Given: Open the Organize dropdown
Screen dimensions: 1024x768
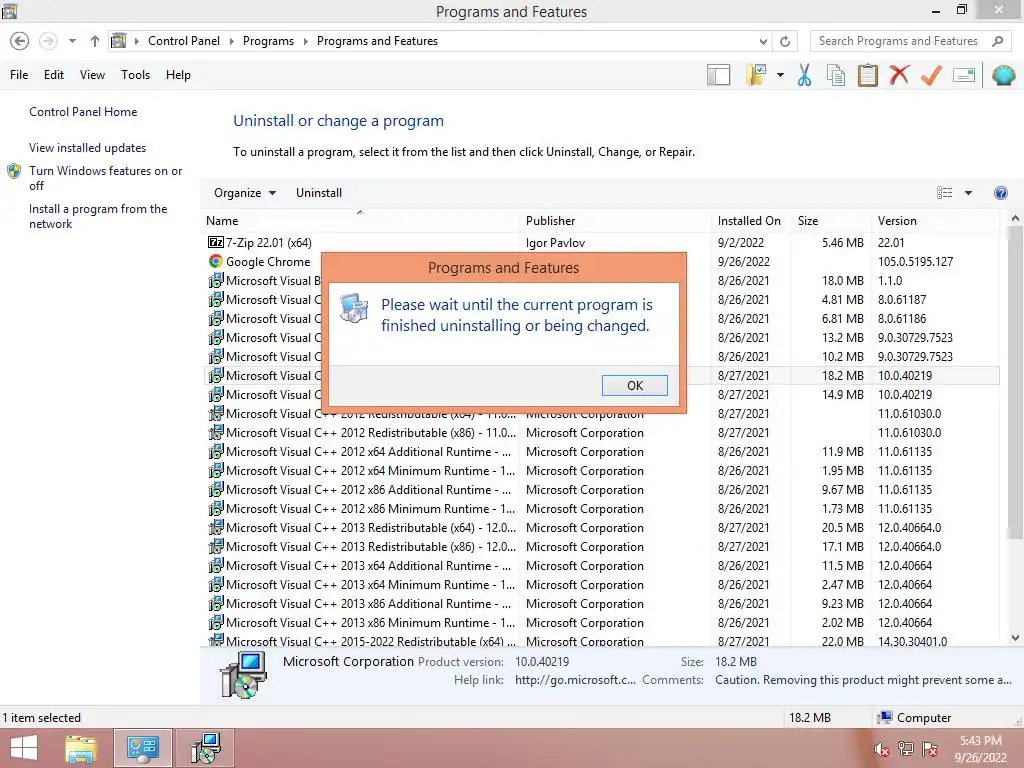Looking at the screenshot, I should tap(245, 193).
